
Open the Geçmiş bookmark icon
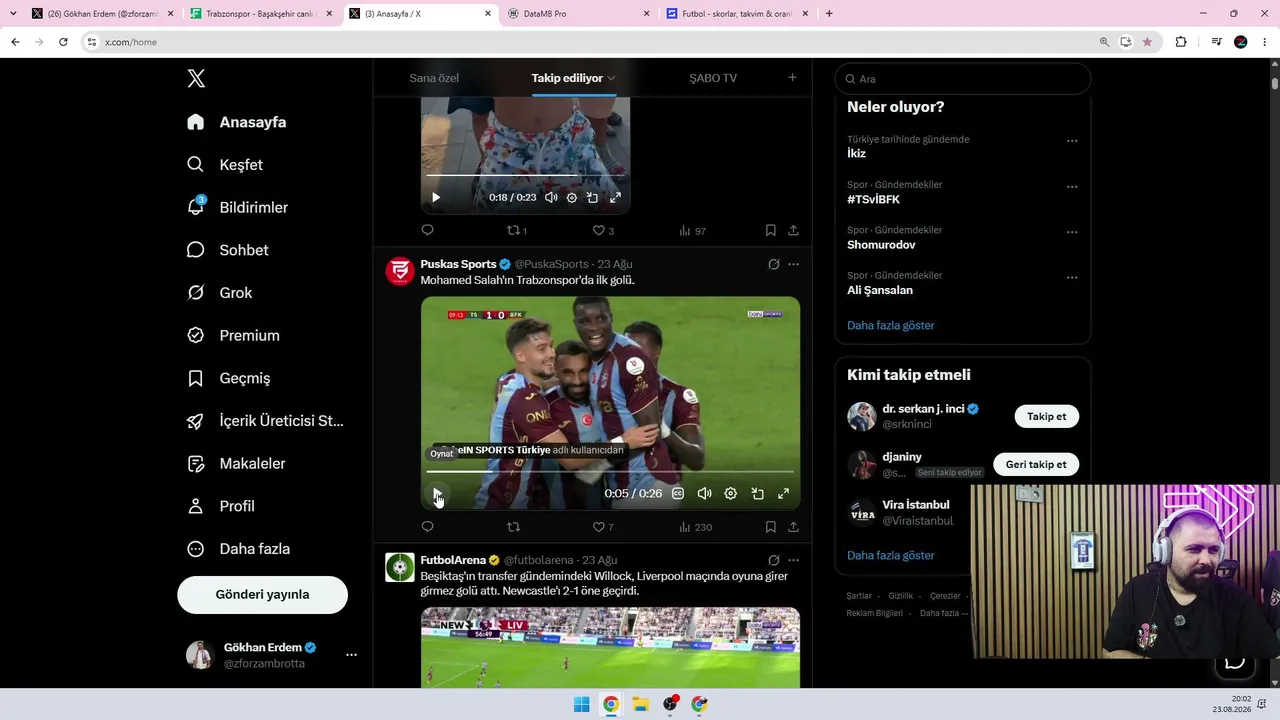tap(196, 378)
